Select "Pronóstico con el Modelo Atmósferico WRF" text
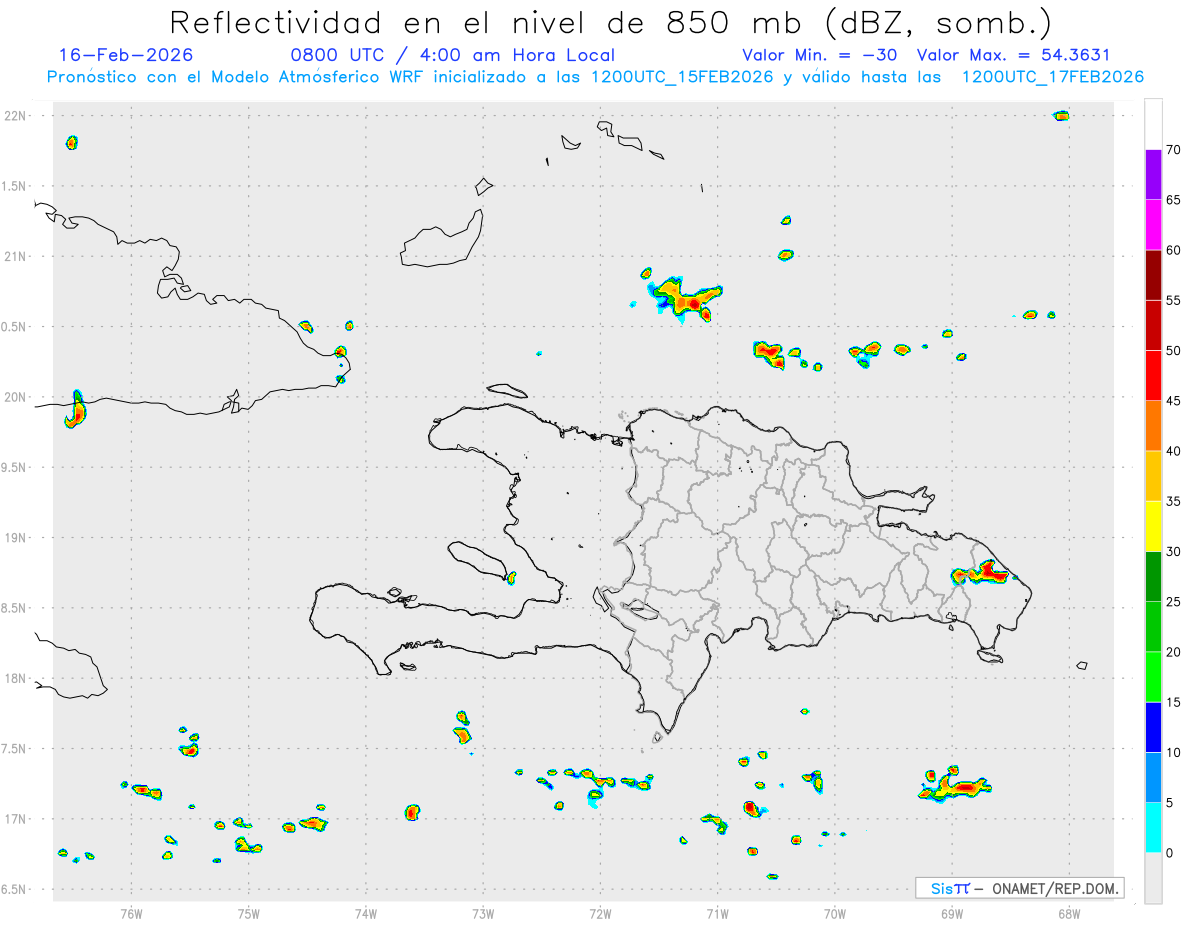The image size is (1200, 927). pyautogui.click(x=236, y=77)
